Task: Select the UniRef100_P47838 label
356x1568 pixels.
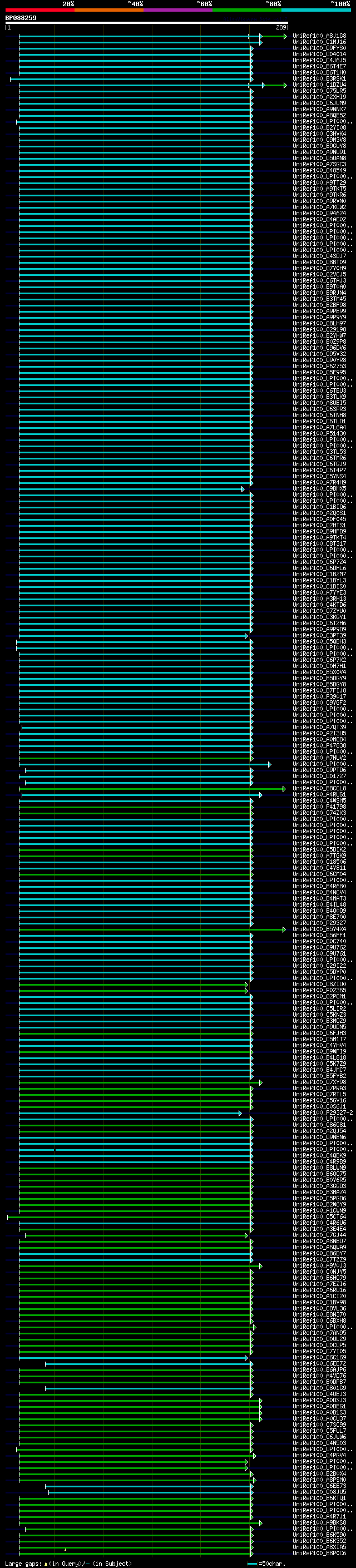Action: point(319,746)
